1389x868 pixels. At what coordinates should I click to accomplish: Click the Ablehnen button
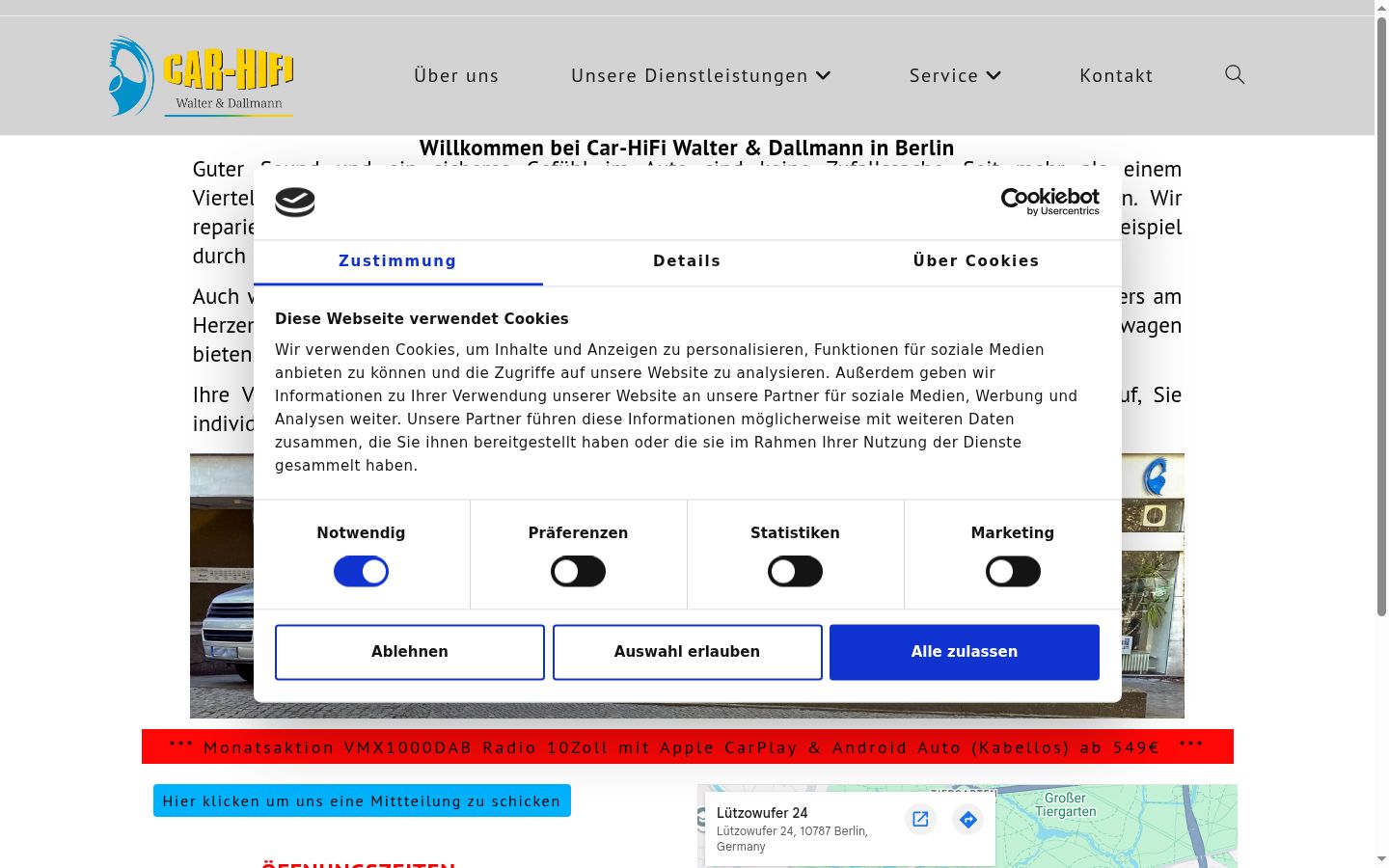coord(410,652)
